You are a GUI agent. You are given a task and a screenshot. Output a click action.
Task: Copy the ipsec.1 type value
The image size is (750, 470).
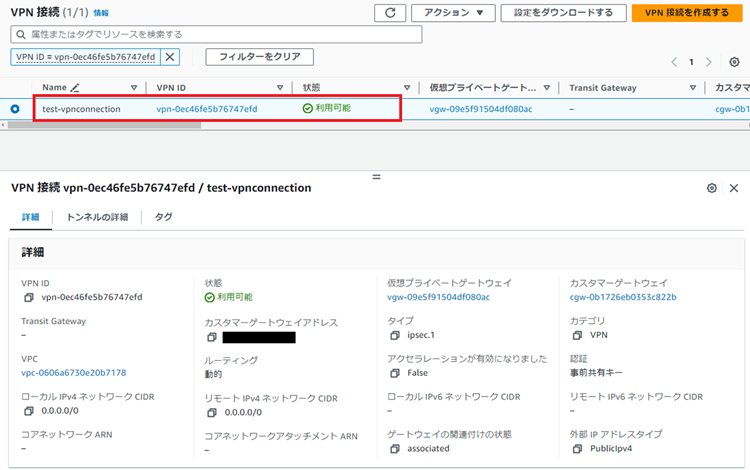tap(395, 335)
